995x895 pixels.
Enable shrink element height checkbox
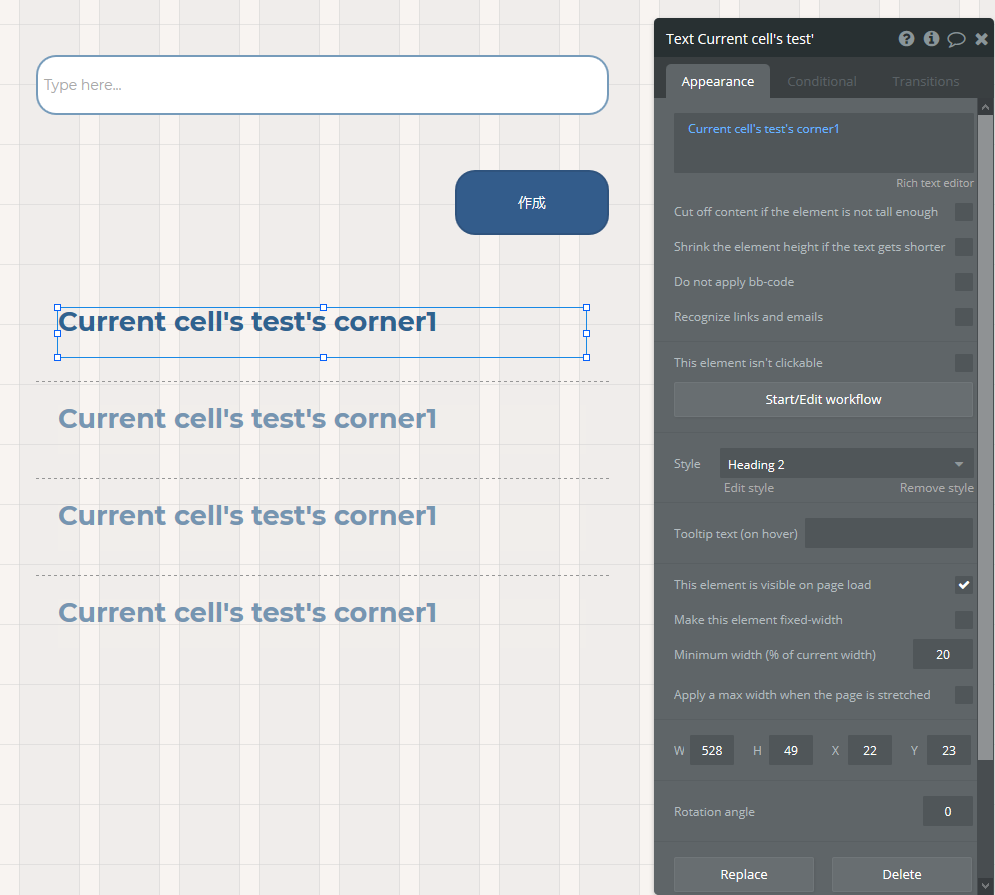(963, 247)
